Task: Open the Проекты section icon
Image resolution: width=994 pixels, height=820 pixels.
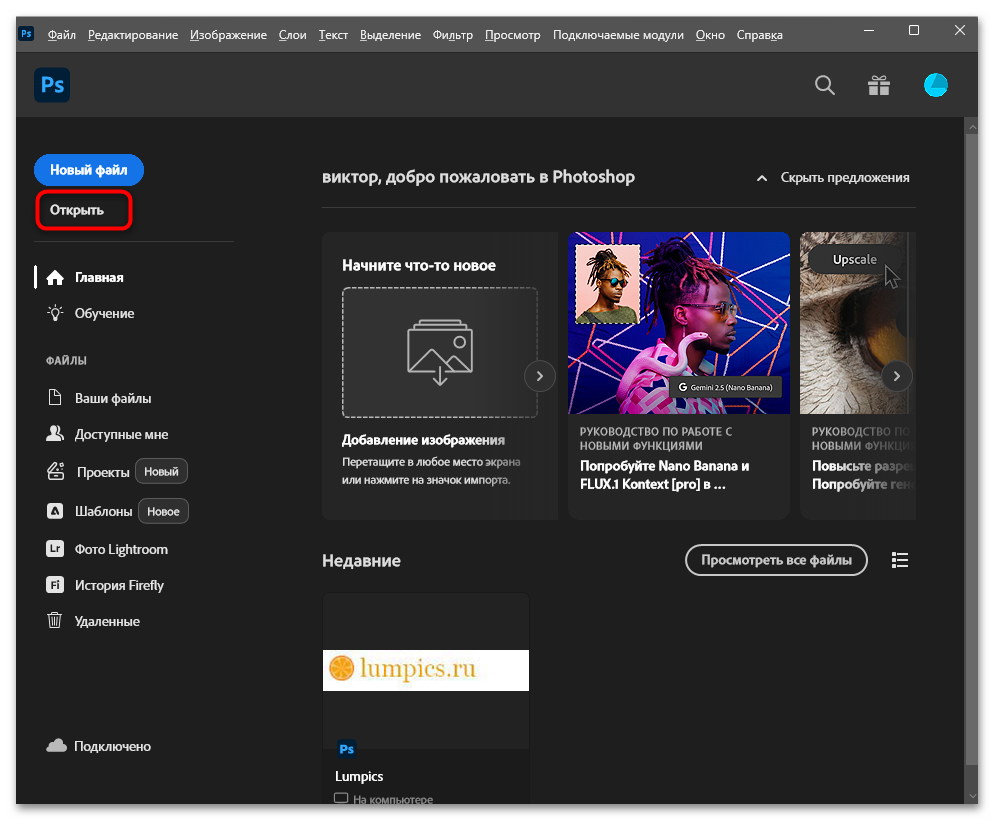Action: 54,470
